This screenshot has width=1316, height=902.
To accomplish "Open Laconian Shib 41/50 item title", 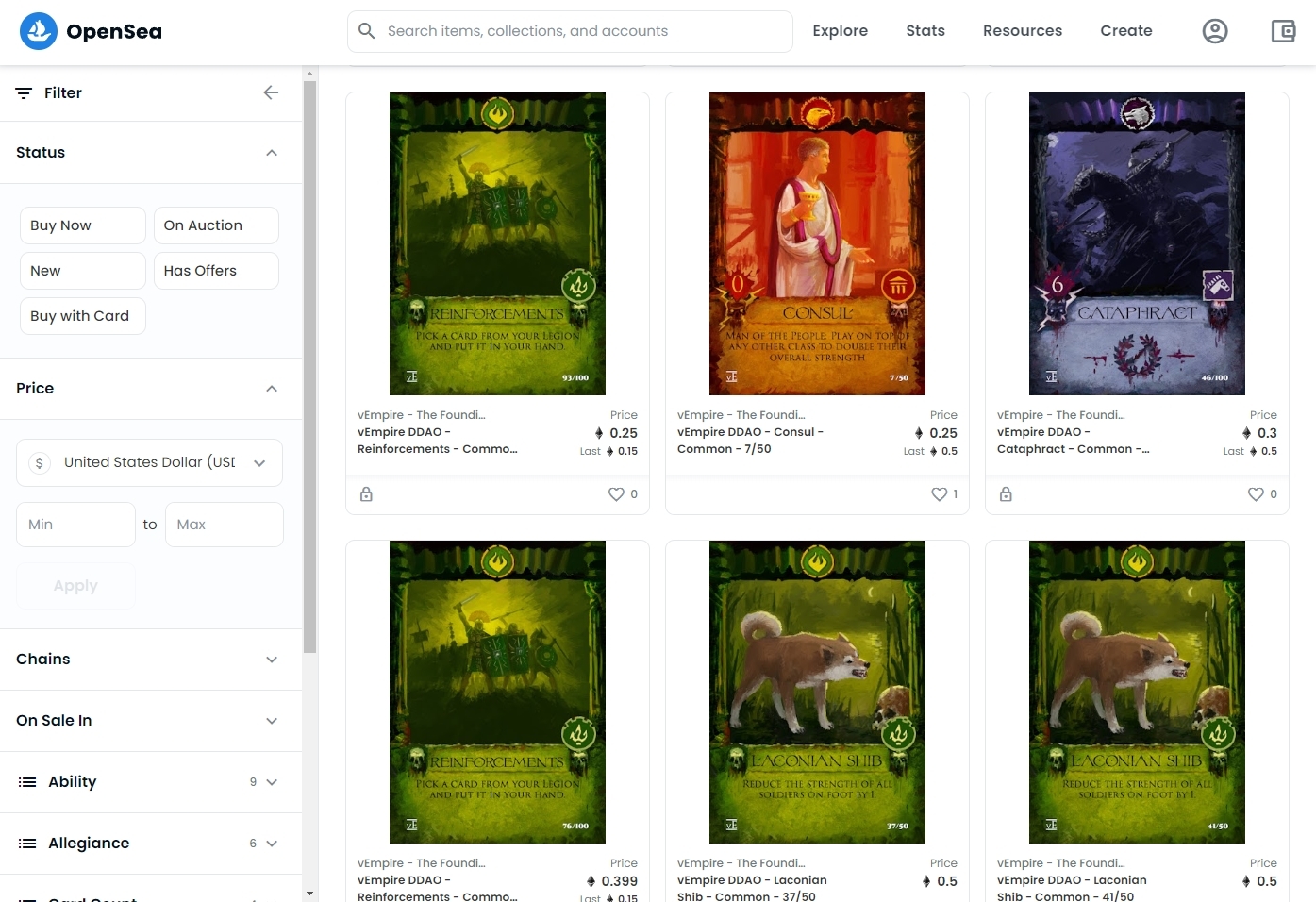I will (x=1072, y=889).
